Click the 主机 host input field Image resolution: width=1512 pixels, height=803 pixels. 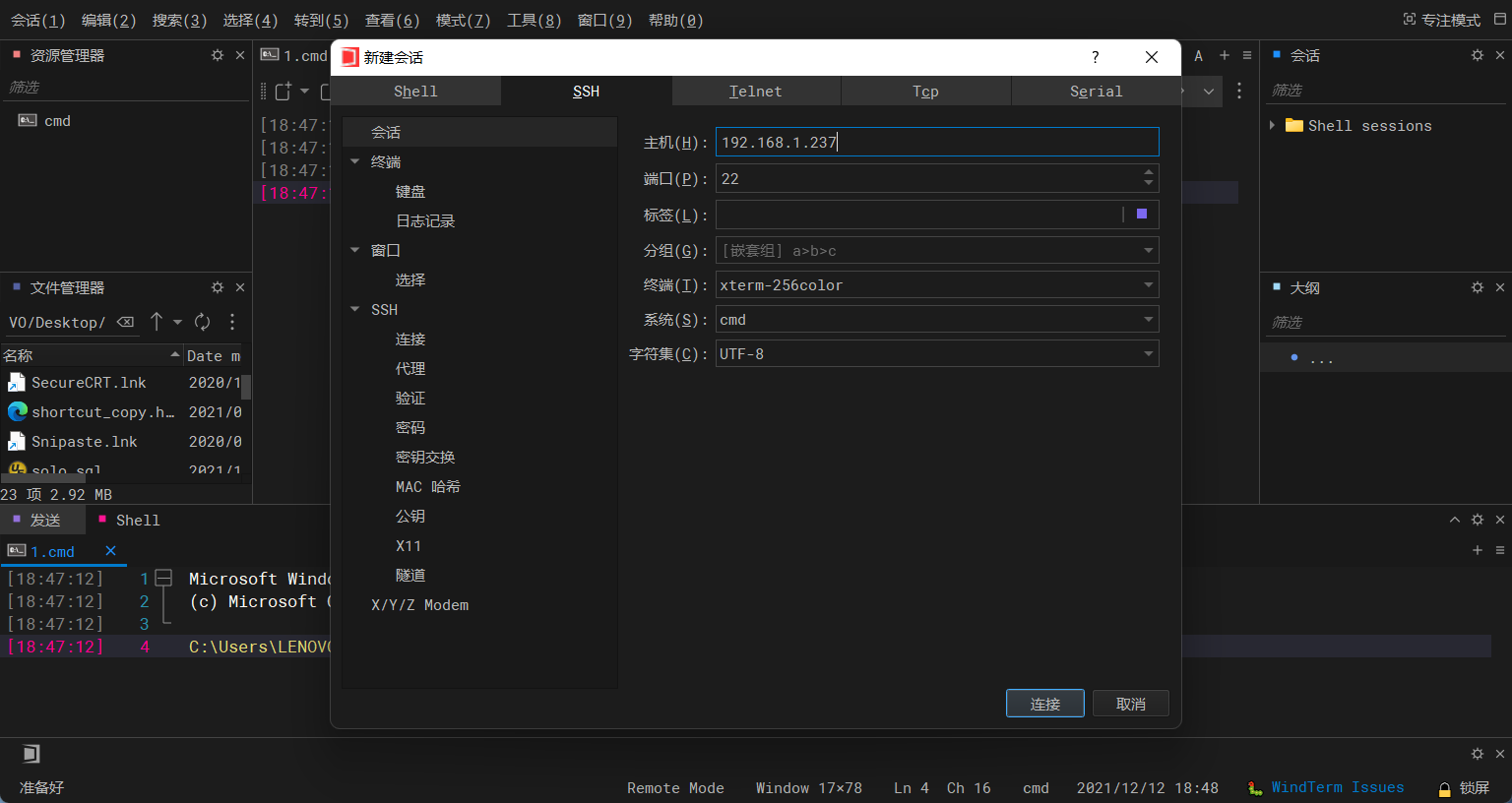[x=937, y=142]
